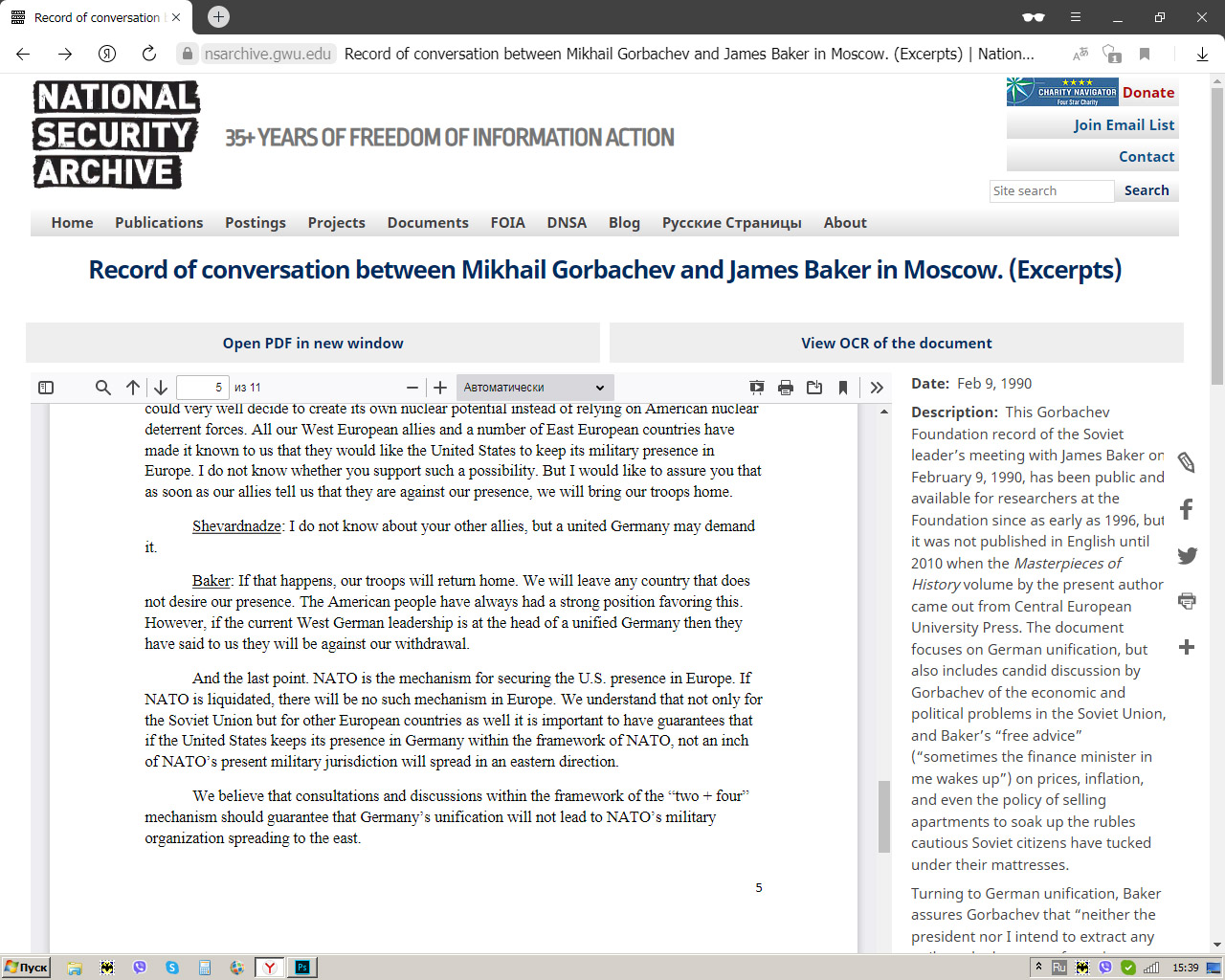Click the plus more-sharing icon

tap(1187, 647)
